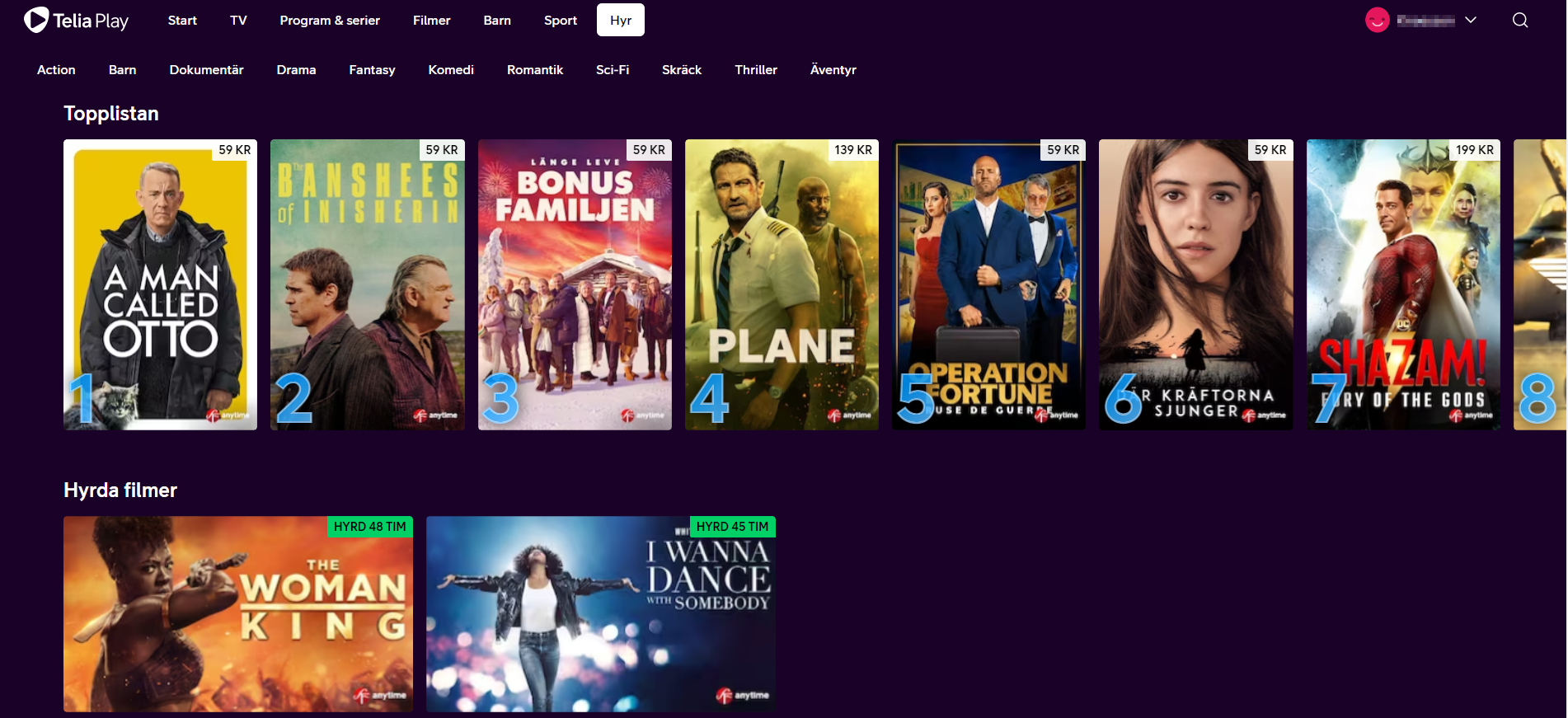Open the Plane movie for 139 KR
Image resolution: width=1568 pixels, height=718 pixels.
coord(782,284)
